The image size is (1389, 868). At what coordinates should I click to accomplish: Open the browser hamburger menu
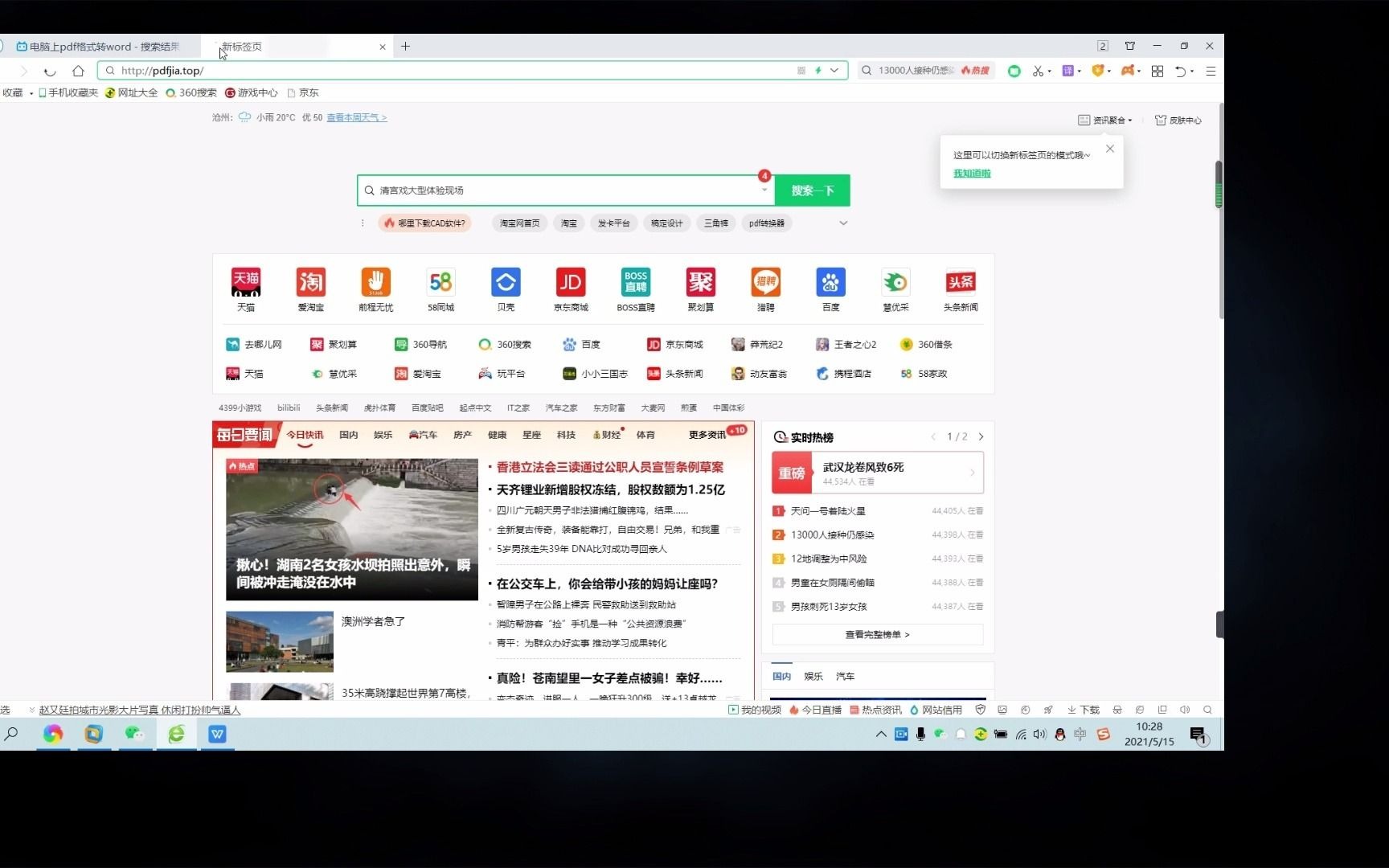1211,71
